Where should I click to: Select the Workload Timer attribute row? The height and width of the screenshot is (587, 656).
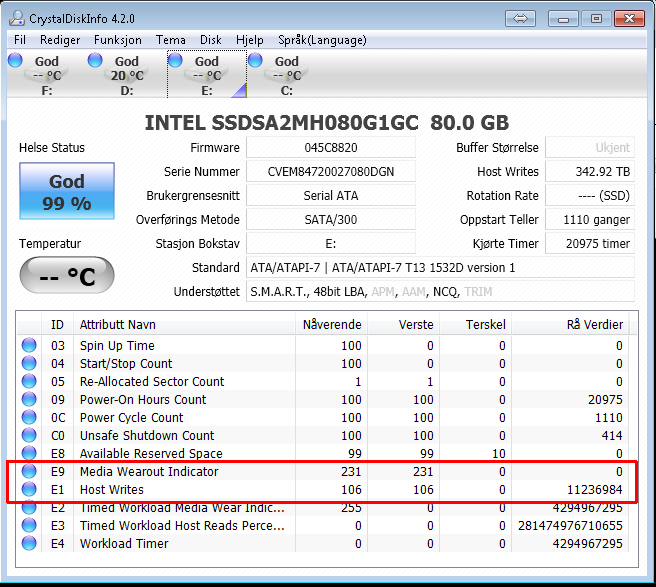tap(323, 543)
